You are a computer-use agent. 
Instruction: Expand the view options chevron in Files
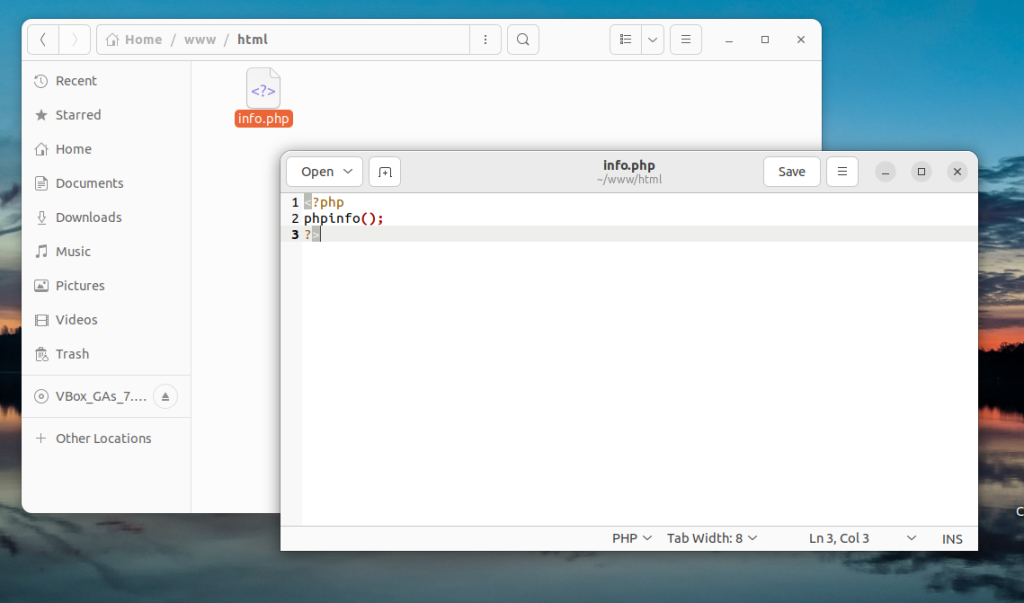point(652,39)
